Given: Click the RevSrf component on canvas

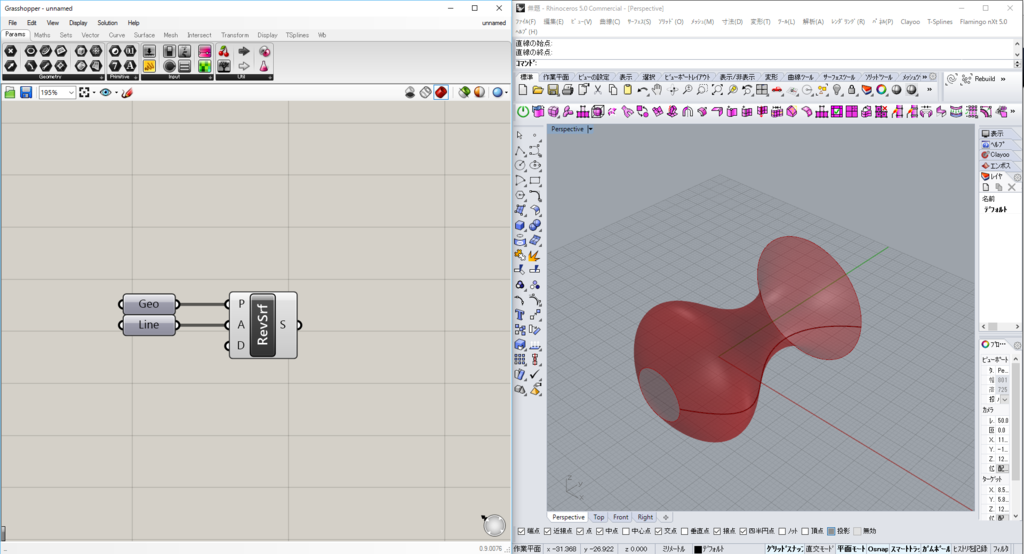Looking at the screenshot, I should (x=263, y=325).
